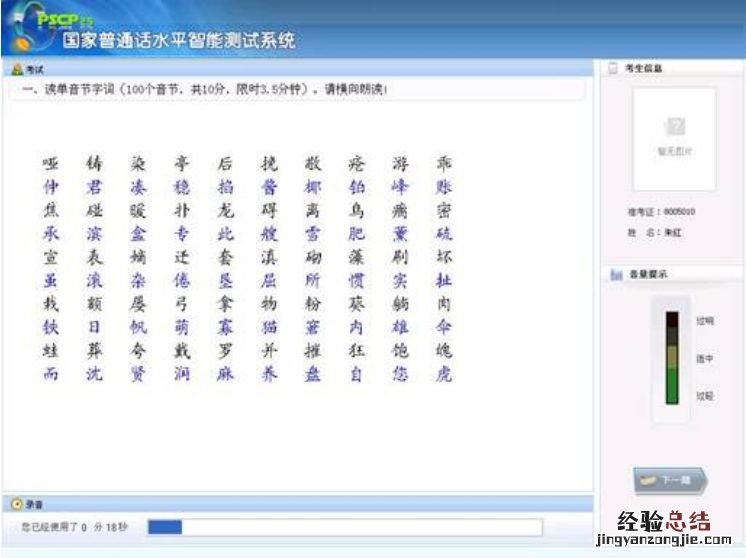746x558 pixels.
Task: Click the character 日
Action: click(94, 327)
